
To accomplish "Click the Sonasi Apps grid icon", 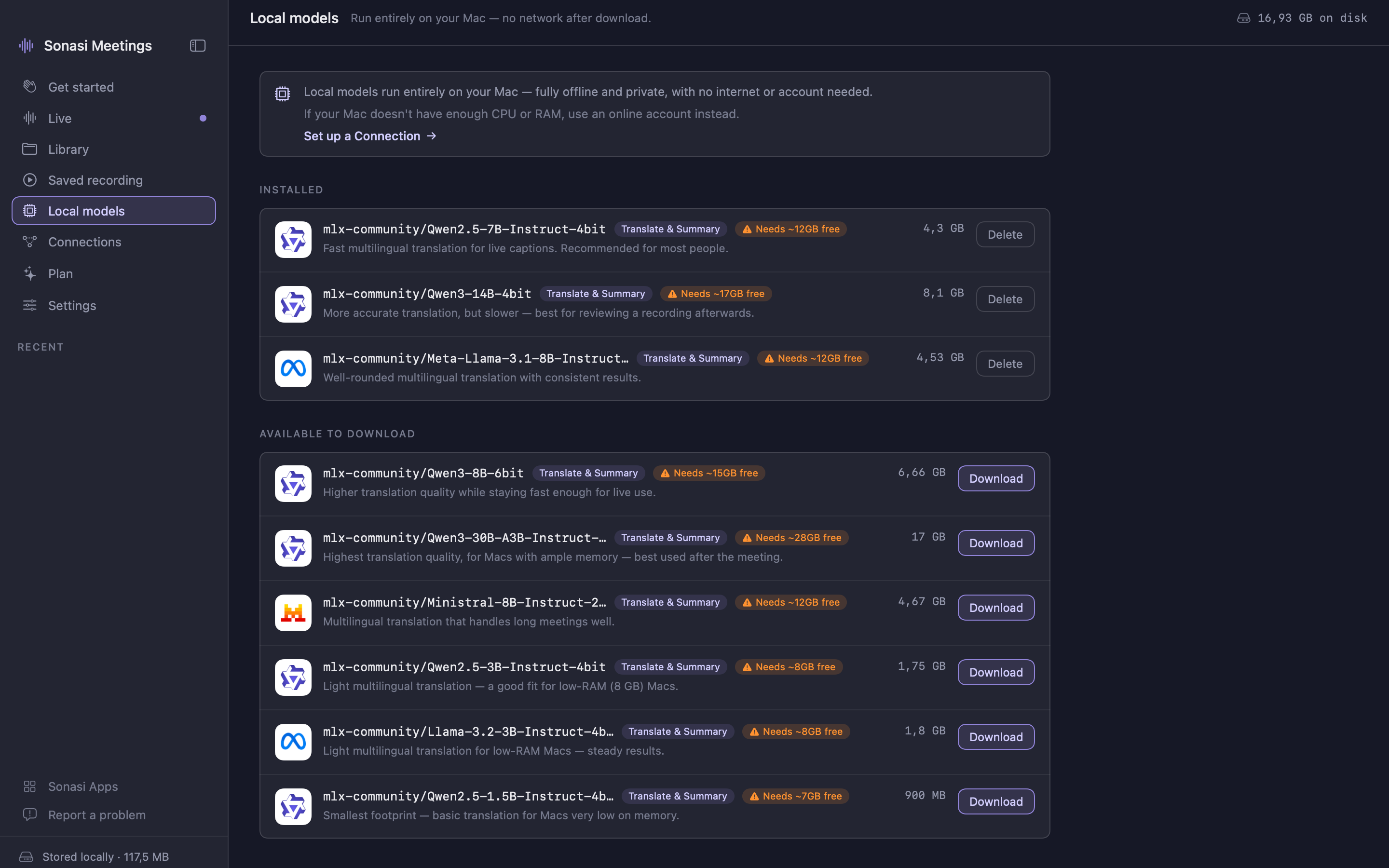I will tap(30, 787).
